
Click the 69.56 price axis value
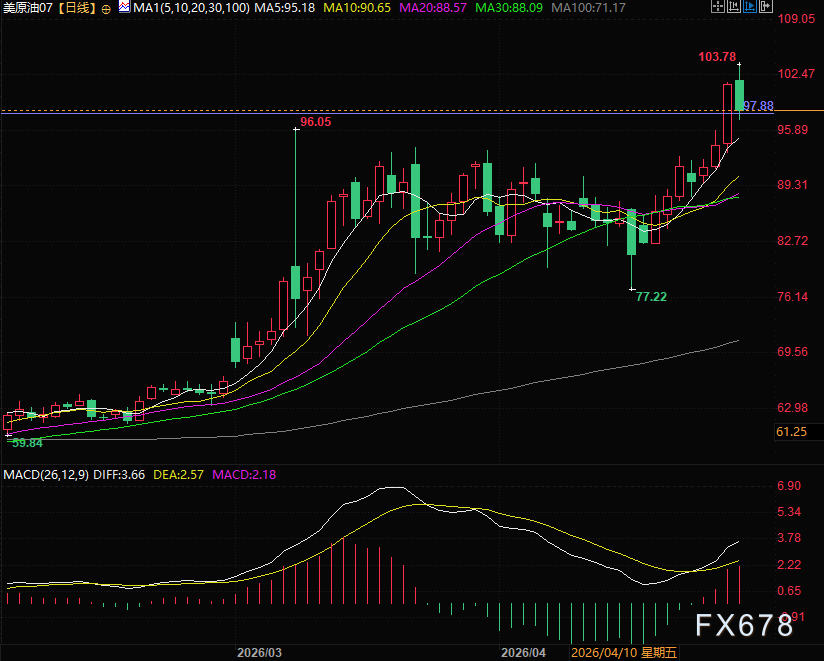pyautogui.click(x=792, y=352)
